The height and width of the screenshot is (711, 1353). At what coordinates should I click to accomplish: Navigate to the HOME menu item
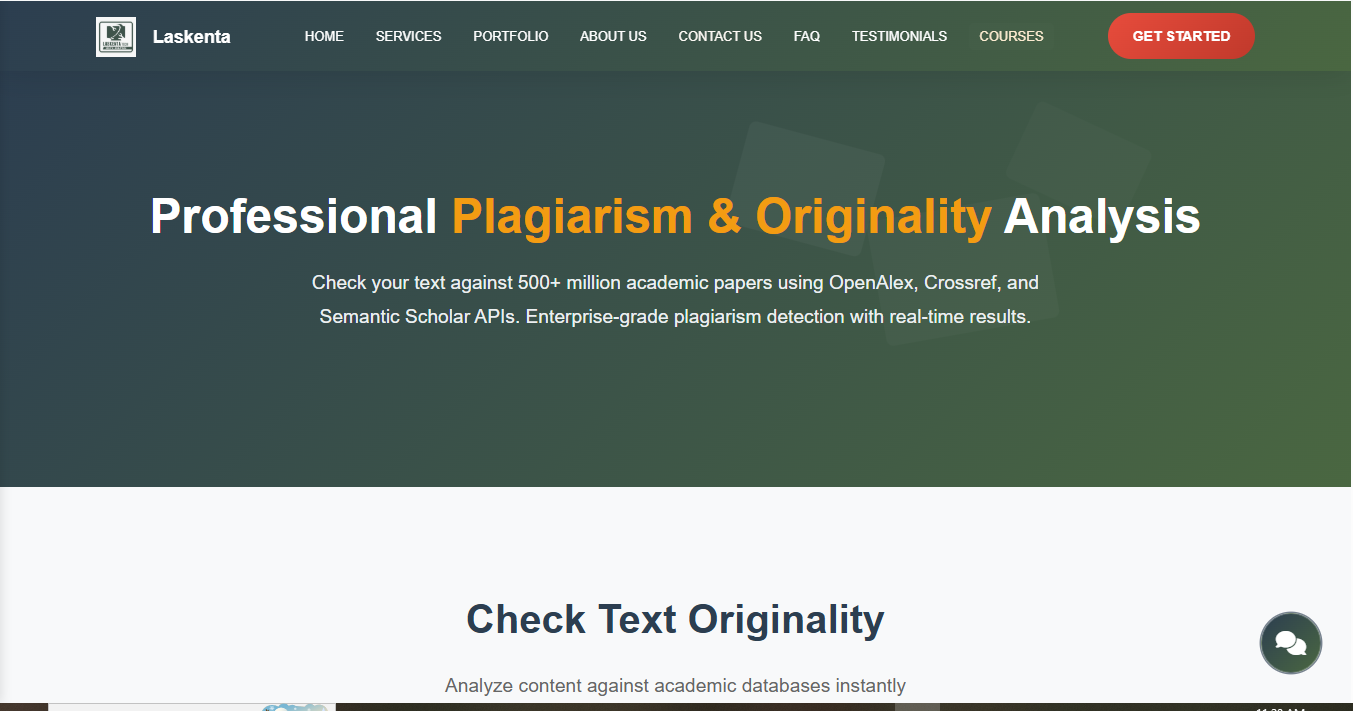coord(324,36)
